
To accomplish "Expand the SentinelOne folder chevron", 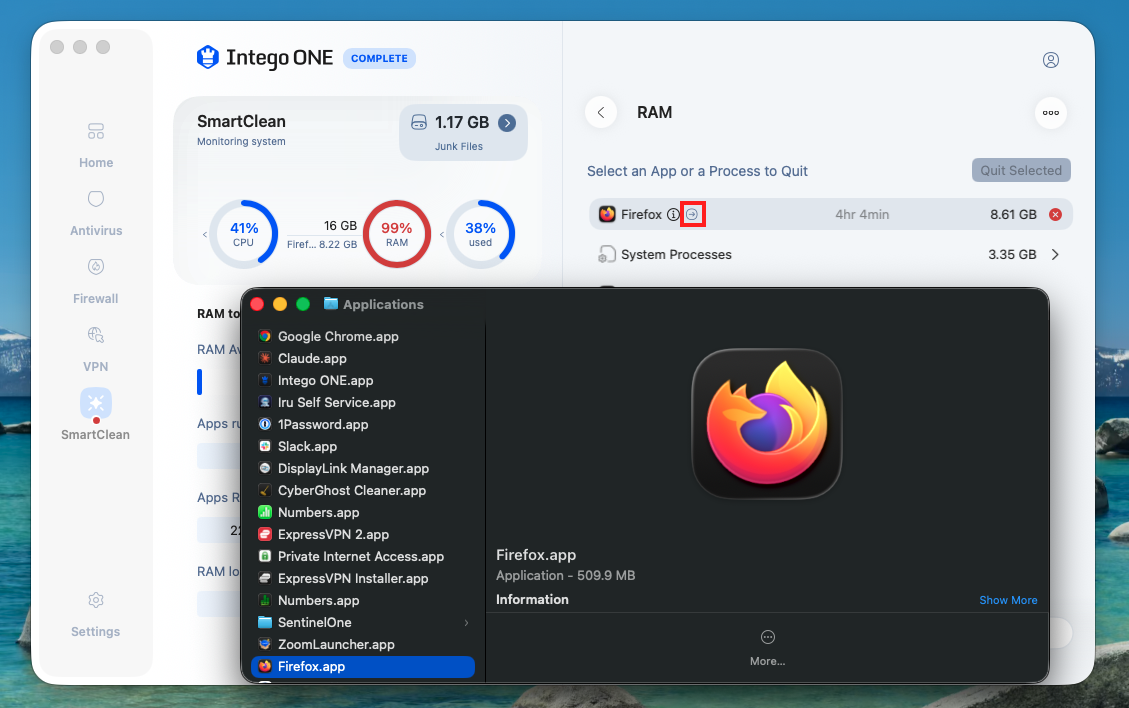I will (467, 622).
